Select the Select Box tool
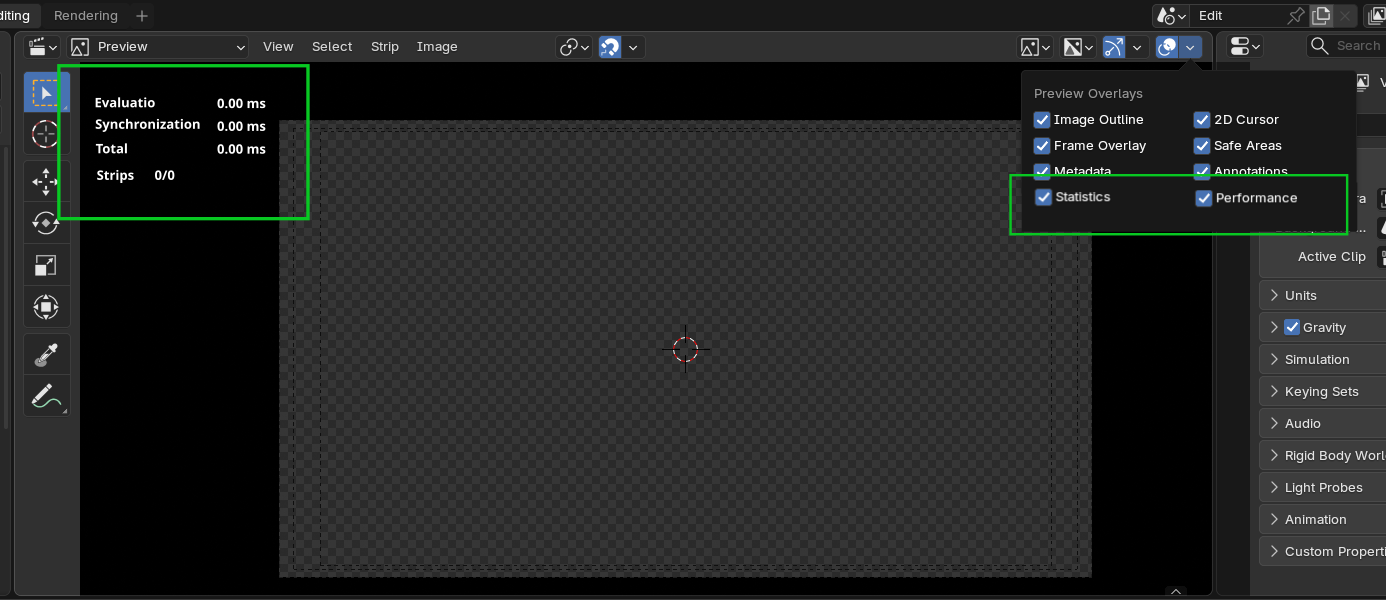Viewport: 1386px width, 600px height. [46, 92]
